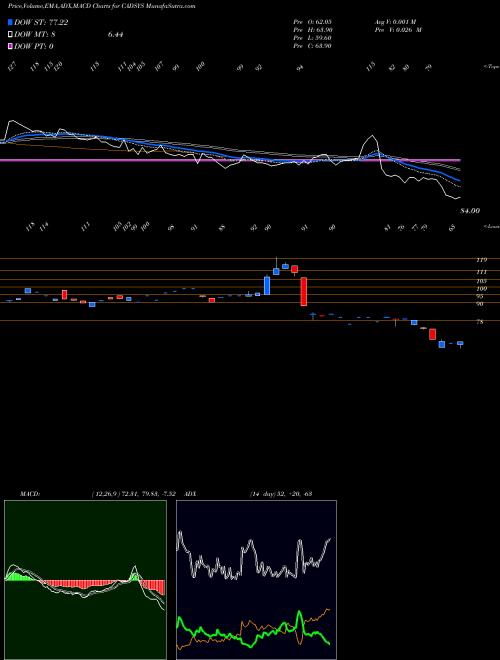
Task: Click the blue DOW ST legend swatch
Action: 10,22
